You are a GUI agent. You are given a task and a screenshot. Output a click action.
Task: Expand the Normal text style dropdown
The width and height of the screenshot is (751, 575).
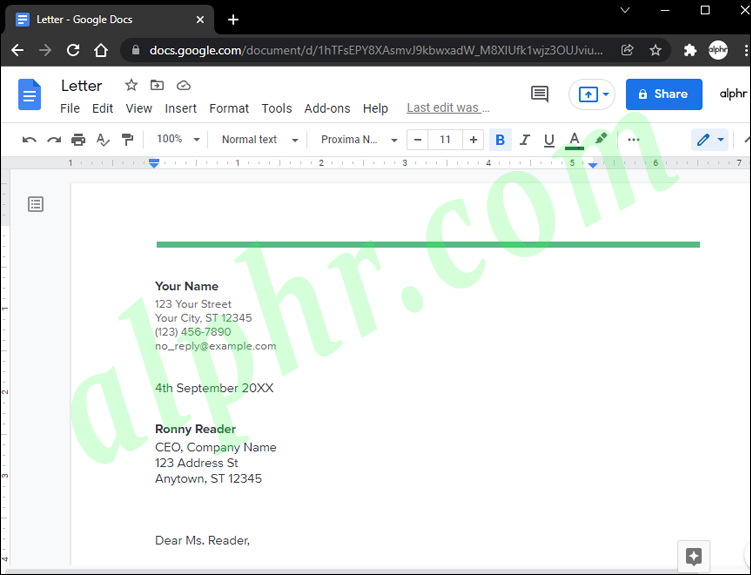pos(260,139)
